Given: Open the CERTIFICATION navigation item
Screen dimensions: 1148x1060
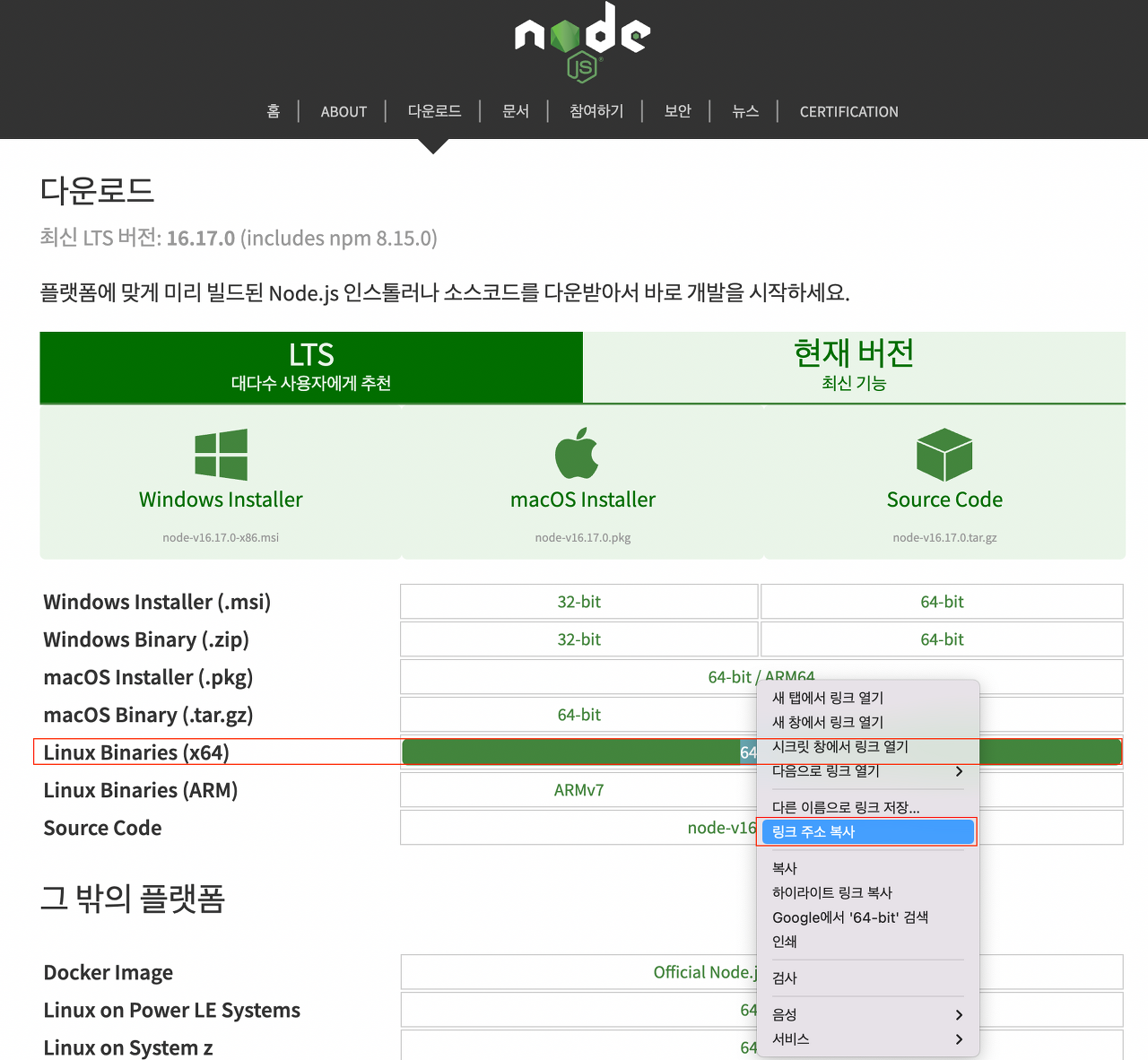Looking at the screenshot, I should [848, 111].
